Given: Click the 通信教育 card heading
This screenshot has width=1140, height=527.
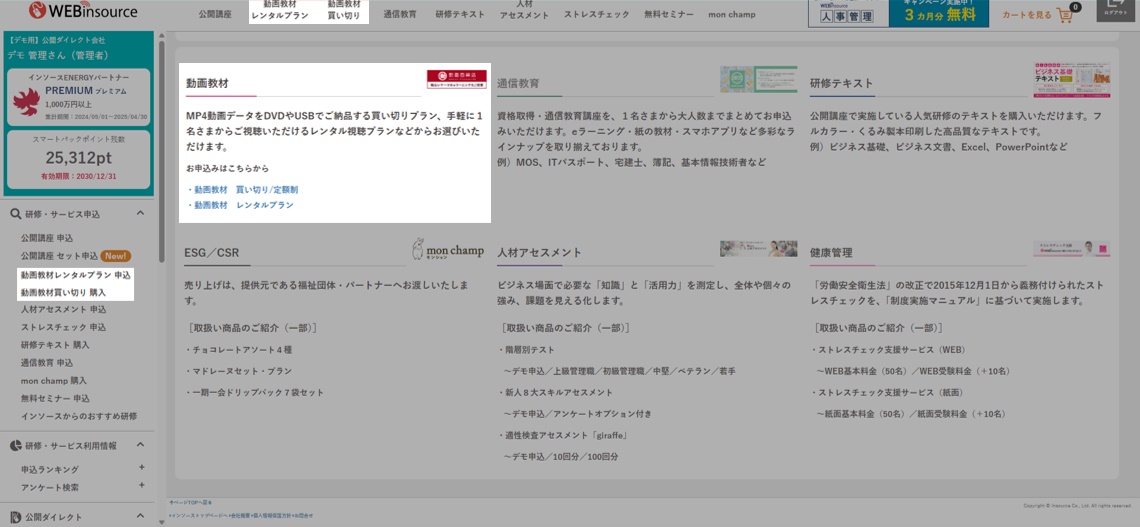Looking at the screenshot, I should pyautogui.click(x=518, y=84).
